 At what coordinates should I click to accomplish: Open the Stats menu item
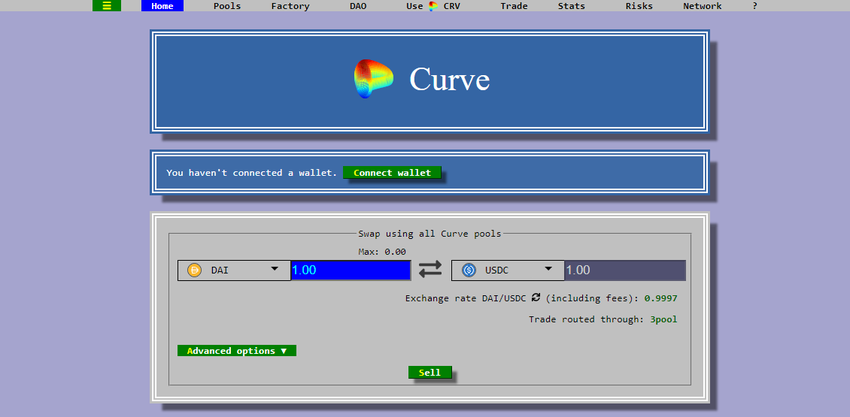pos(571,6)
